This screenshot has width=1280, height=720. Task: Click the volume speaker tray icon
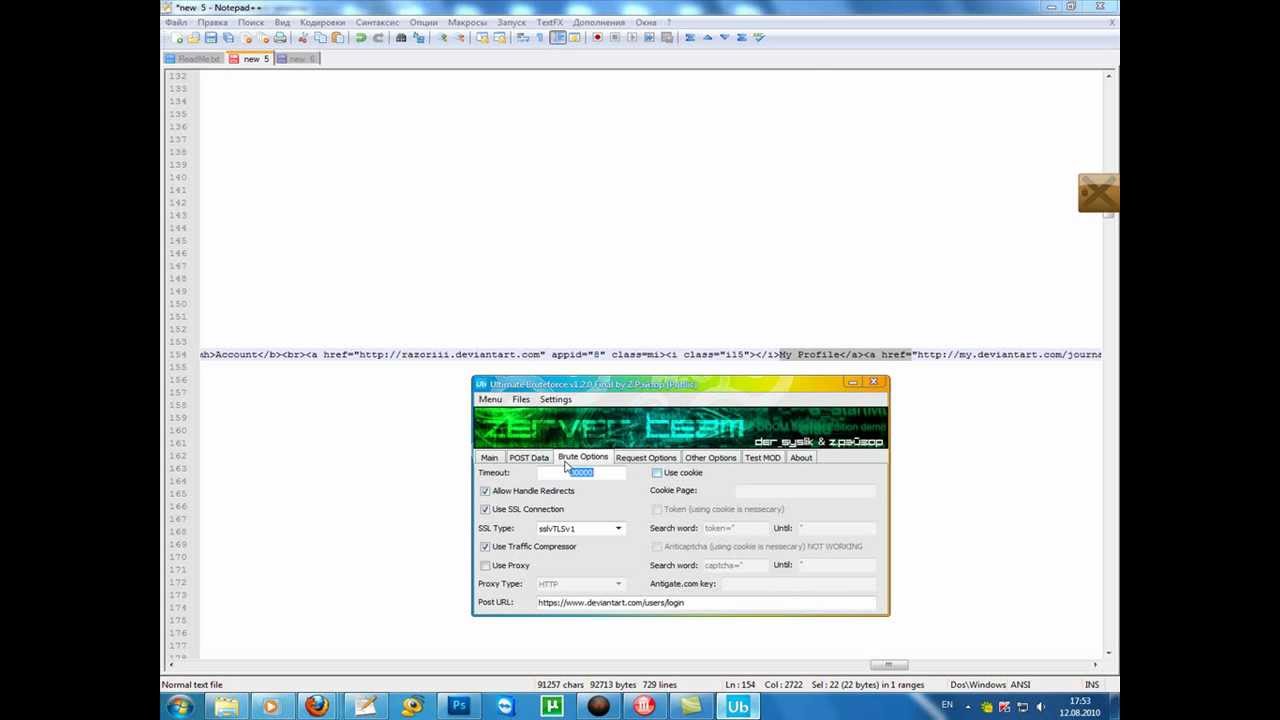click(1041, 707)
